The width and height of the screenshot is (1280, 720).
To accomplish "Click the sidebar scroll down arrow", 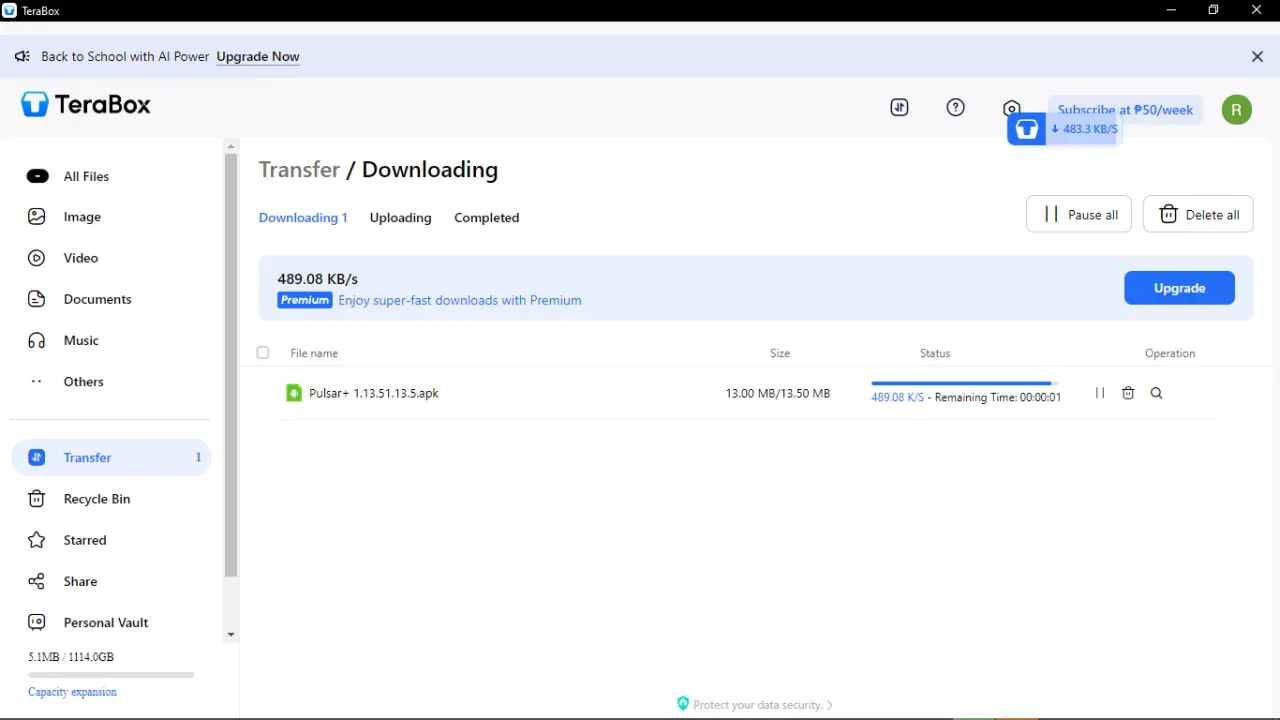I will click(x=231, y=634).
